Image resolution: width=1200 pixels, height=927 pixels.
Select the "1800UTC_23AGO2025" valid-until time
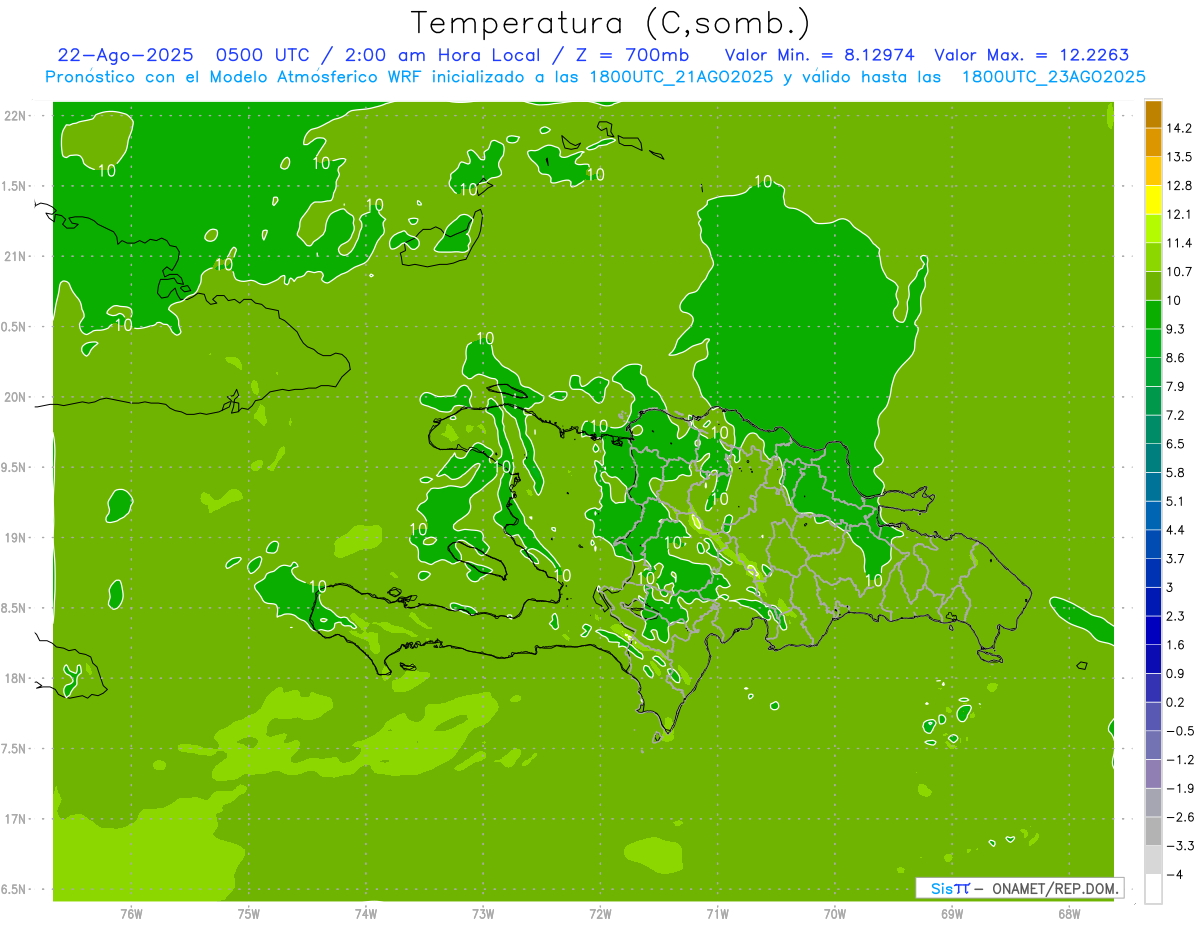click(1054, 77)
